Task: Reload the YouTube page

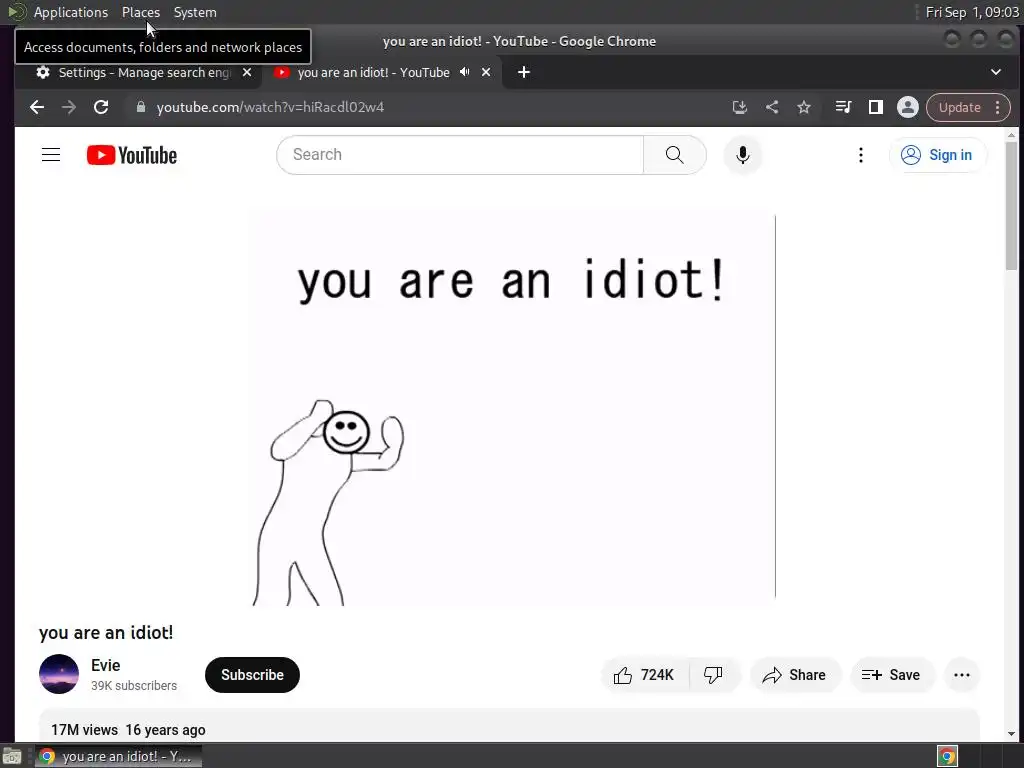Action: point(101,107)
